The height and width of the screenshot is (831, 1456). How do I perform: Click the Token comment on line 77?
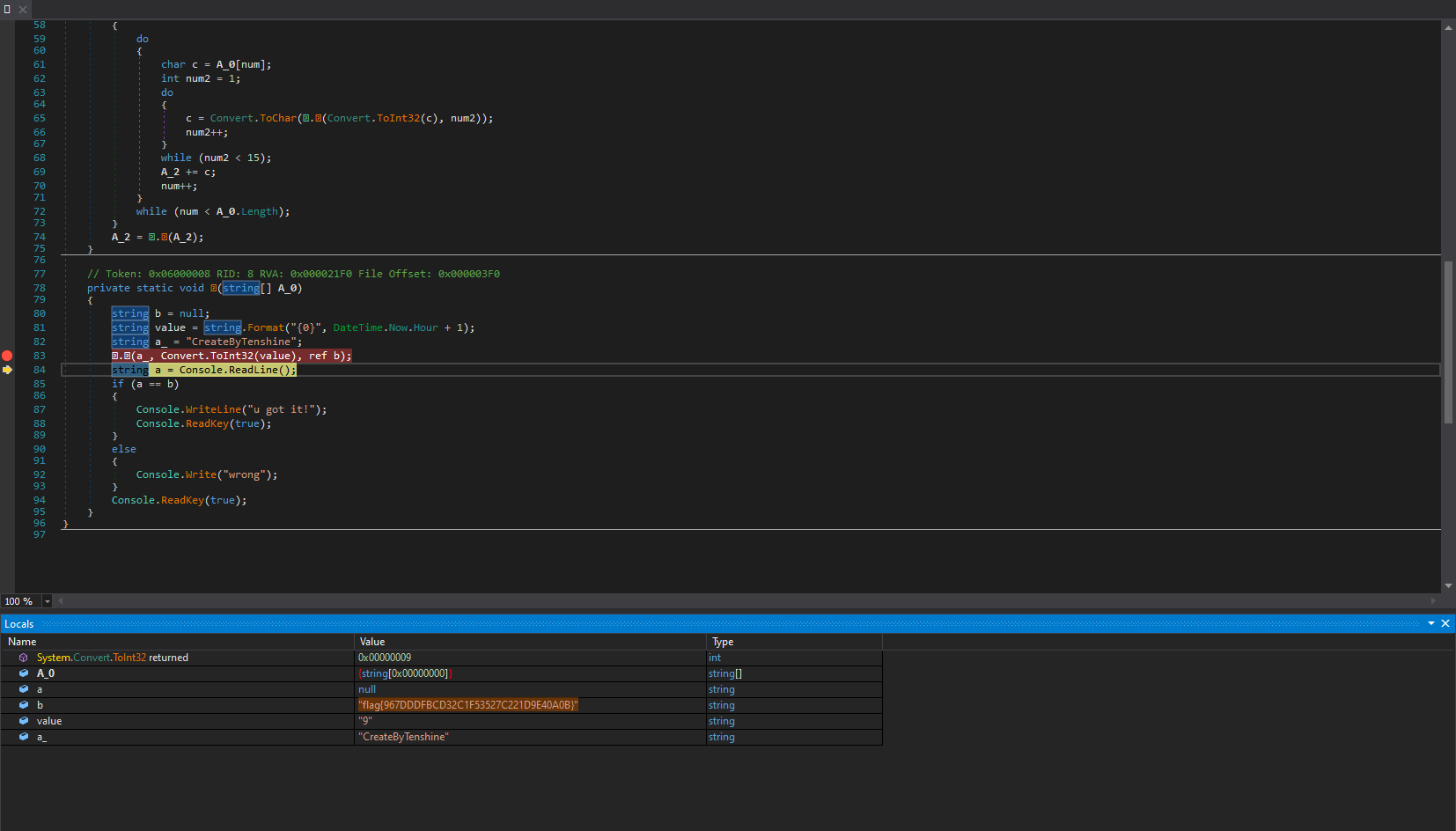(x=293, y=274)
